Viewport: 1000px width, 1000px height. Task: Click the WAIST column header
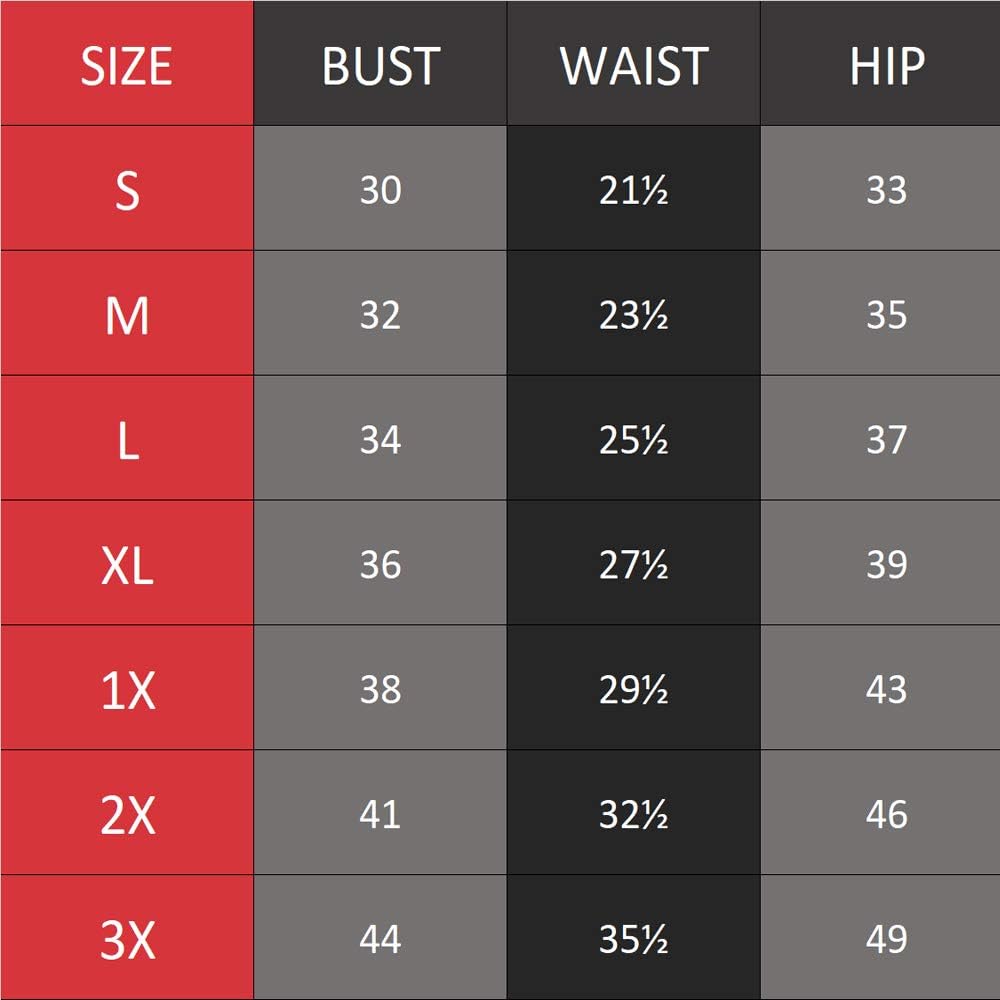(x=633, y=65)
